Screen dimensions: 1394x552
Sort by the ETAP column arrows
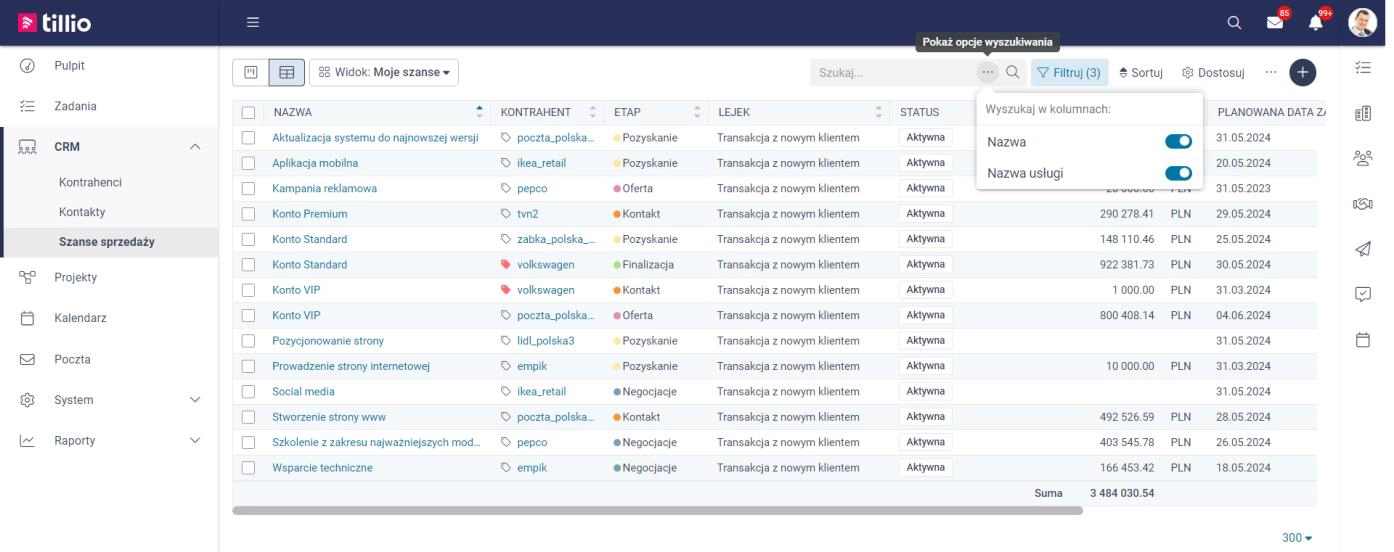tap(696, 113)
